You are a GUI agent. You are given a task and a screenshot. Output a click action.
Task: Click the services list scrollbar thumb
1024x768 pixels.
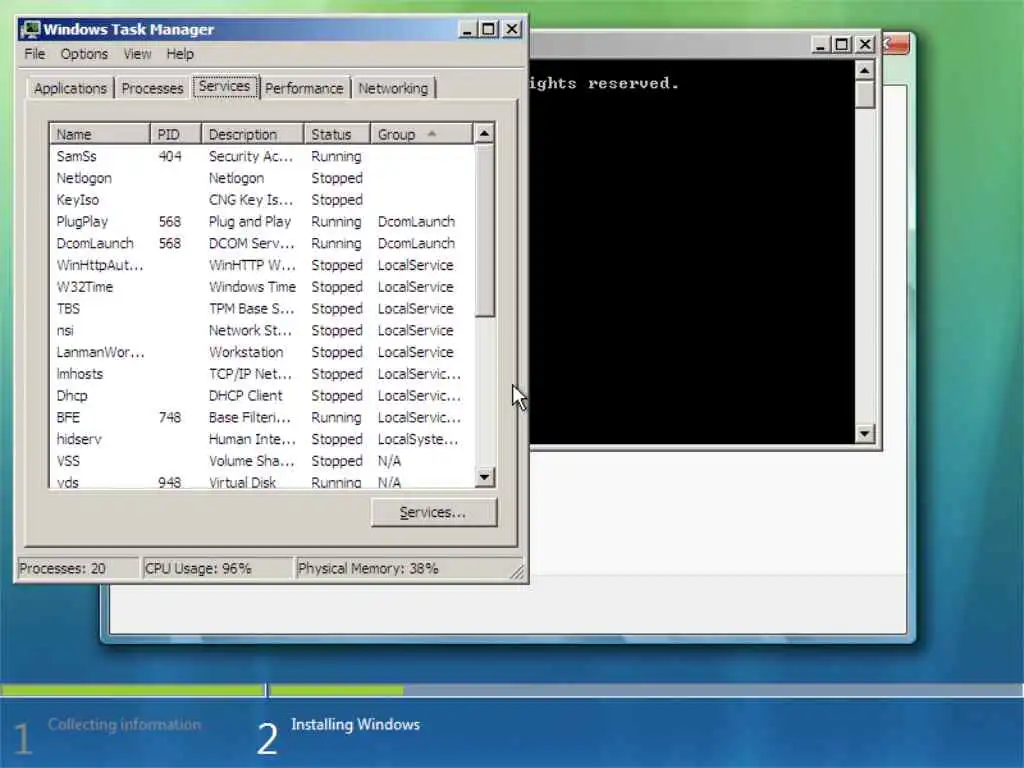(484, 231)
